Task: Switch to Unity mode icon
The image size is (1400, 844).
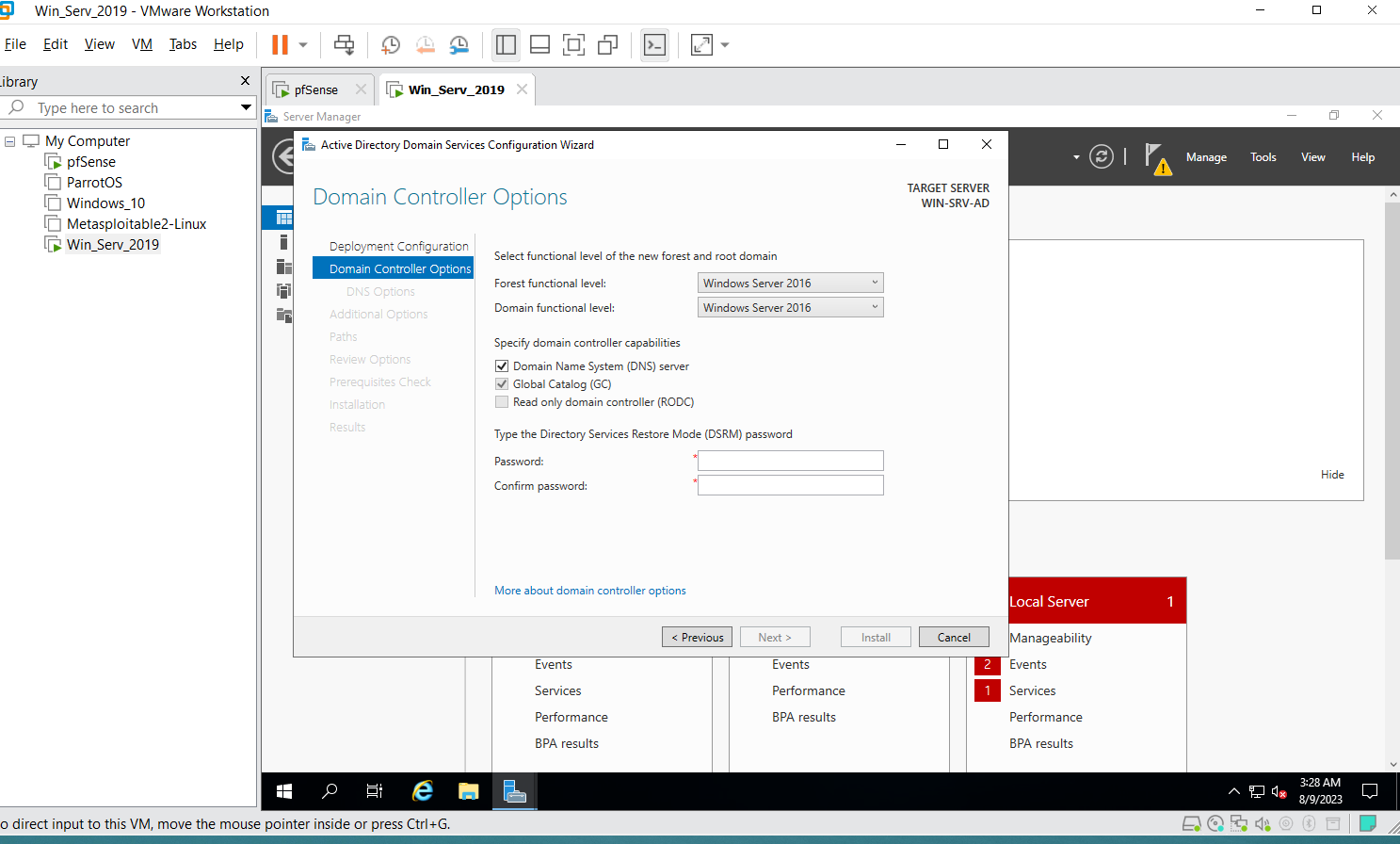Action: [608, 44]
